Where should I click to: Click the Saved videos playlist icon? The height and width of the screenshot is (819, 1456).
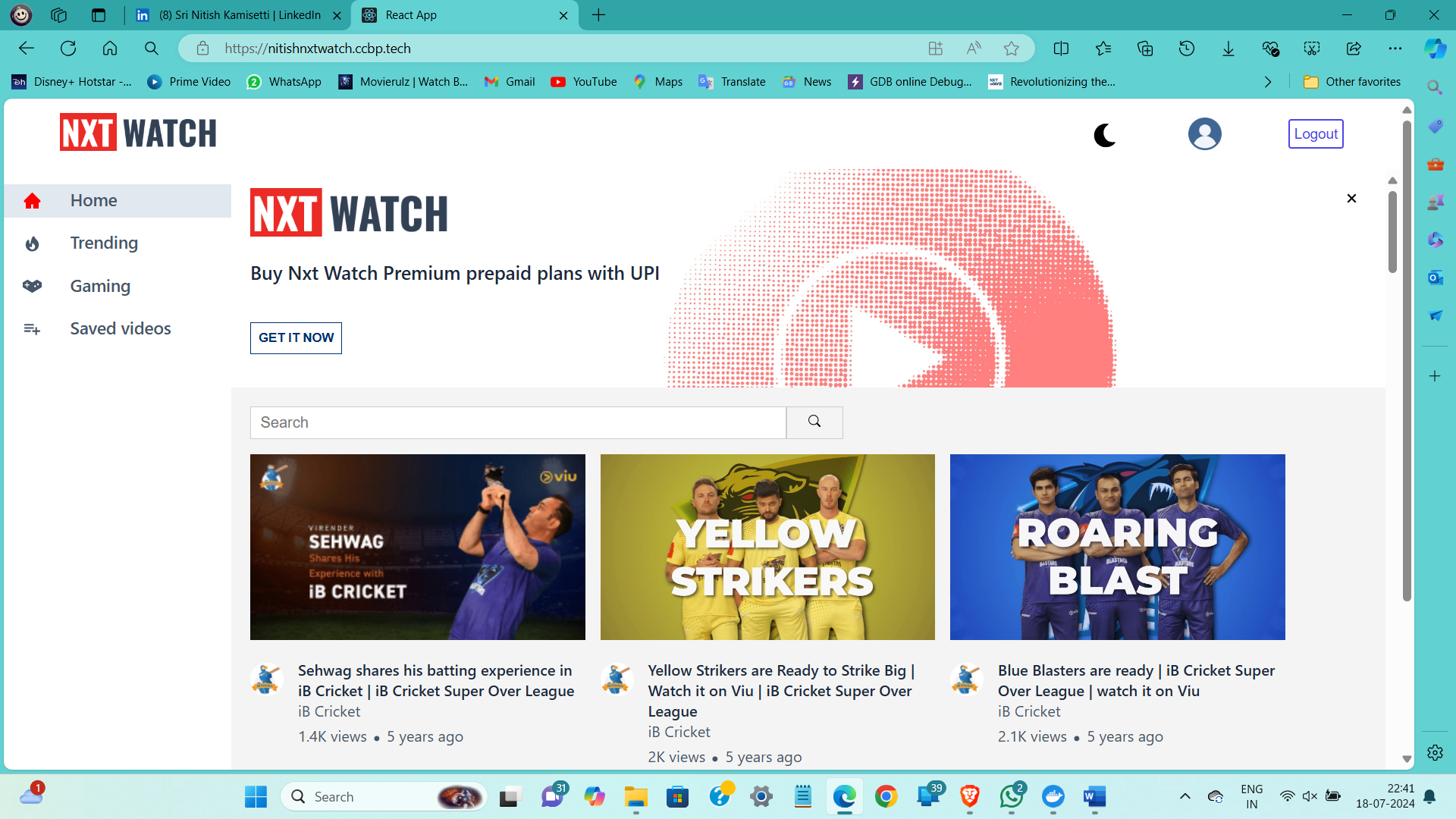[x=32, y=329]
